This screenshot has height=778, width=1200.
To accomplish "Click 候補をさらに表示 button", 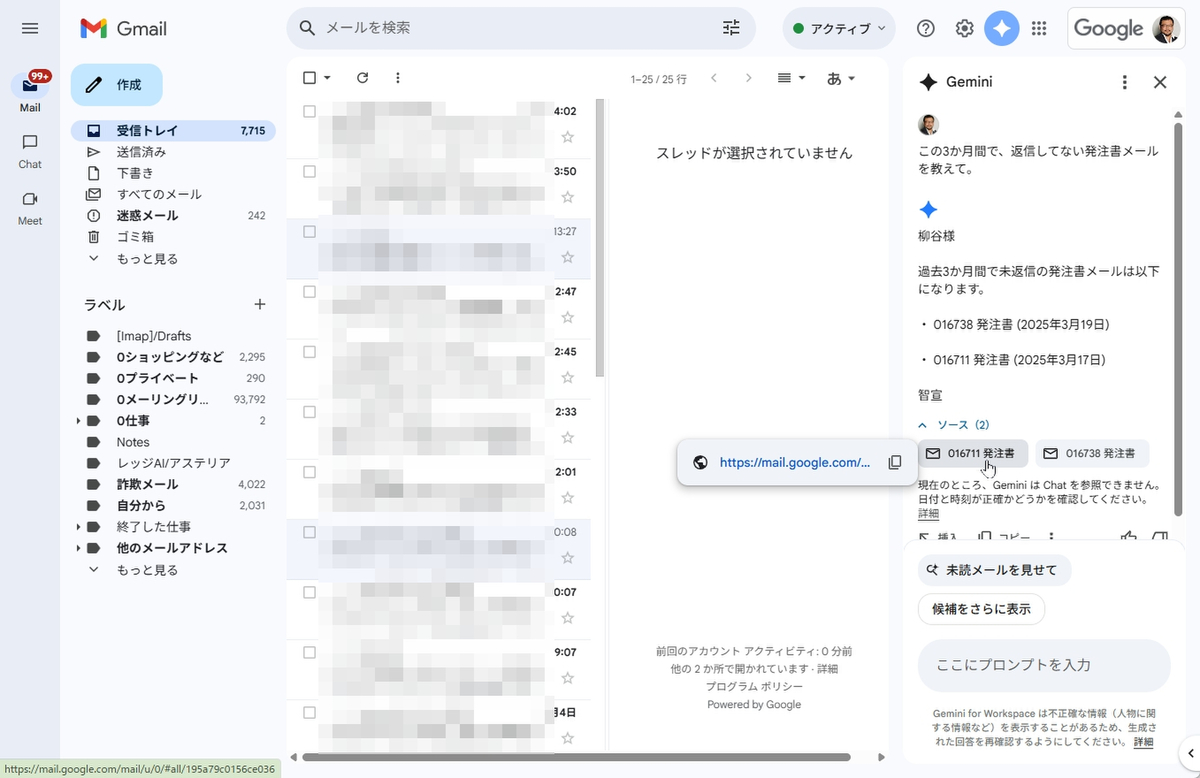I will click(x=981, y=608).
